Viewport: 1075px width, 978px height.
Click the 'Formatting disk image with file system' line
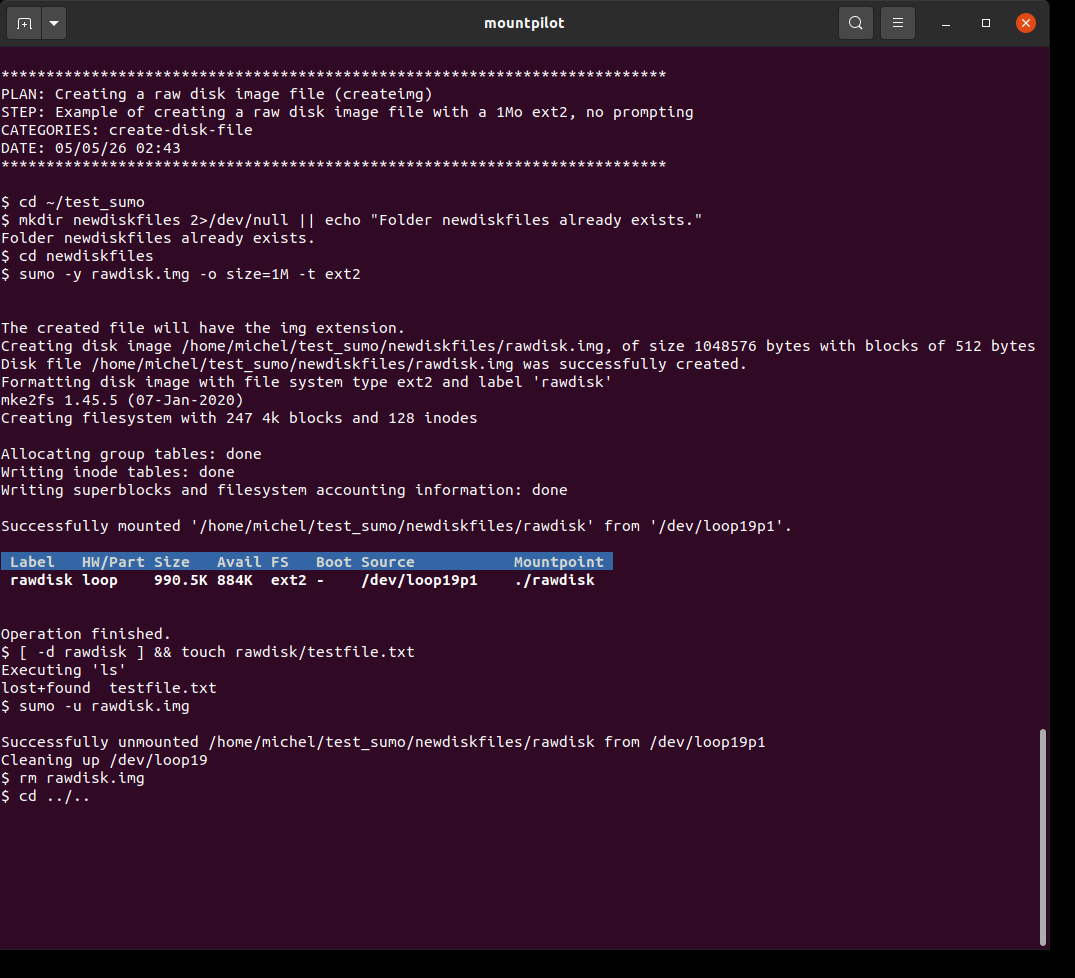click(x=306, y=382)
